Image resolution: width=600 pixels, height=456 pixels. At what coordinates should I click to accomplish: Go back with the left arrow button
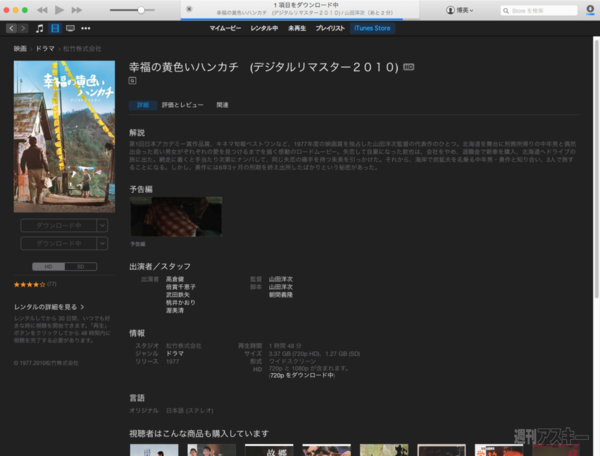point(11,28)
